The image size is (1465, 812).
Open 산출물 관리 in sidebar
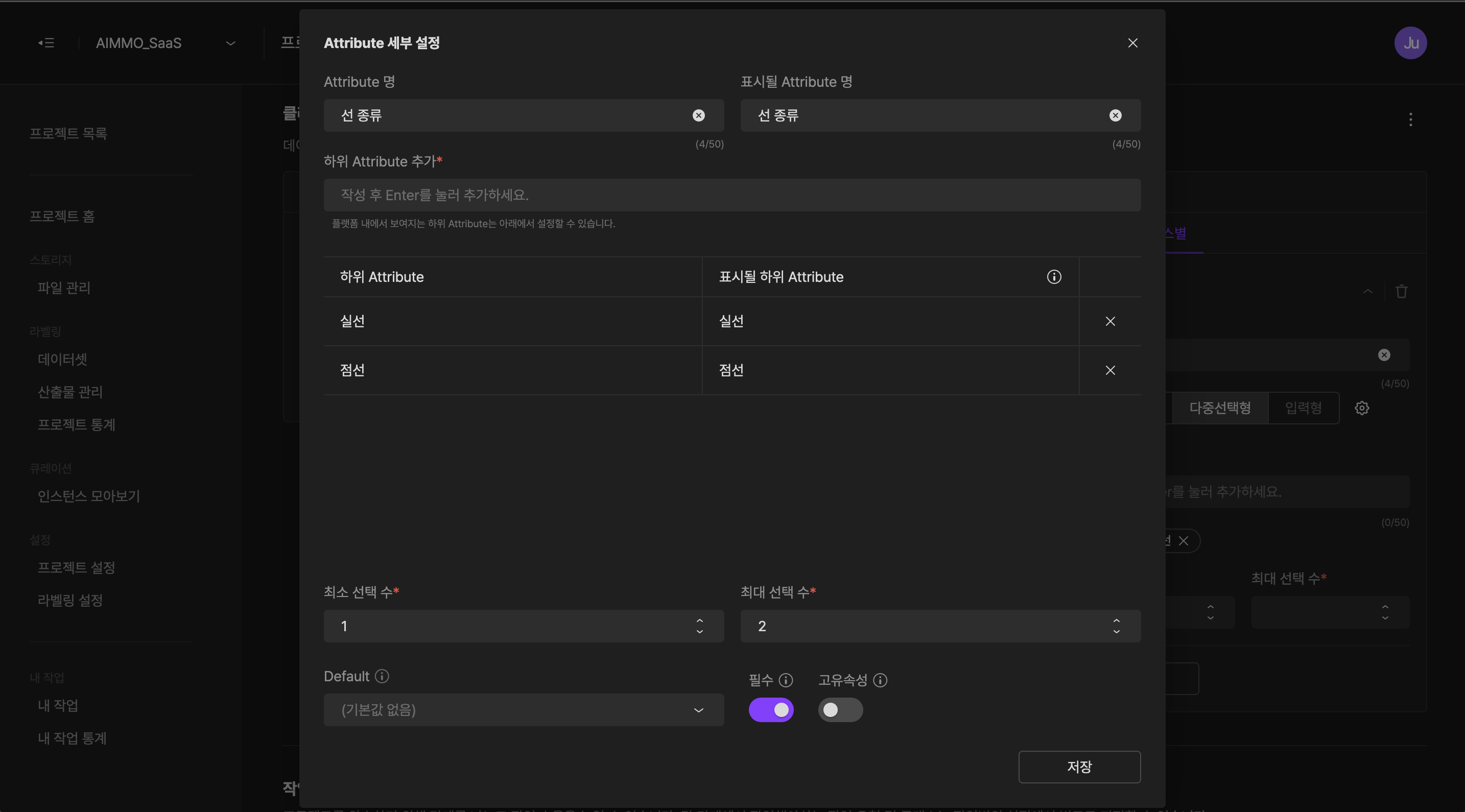70,392
